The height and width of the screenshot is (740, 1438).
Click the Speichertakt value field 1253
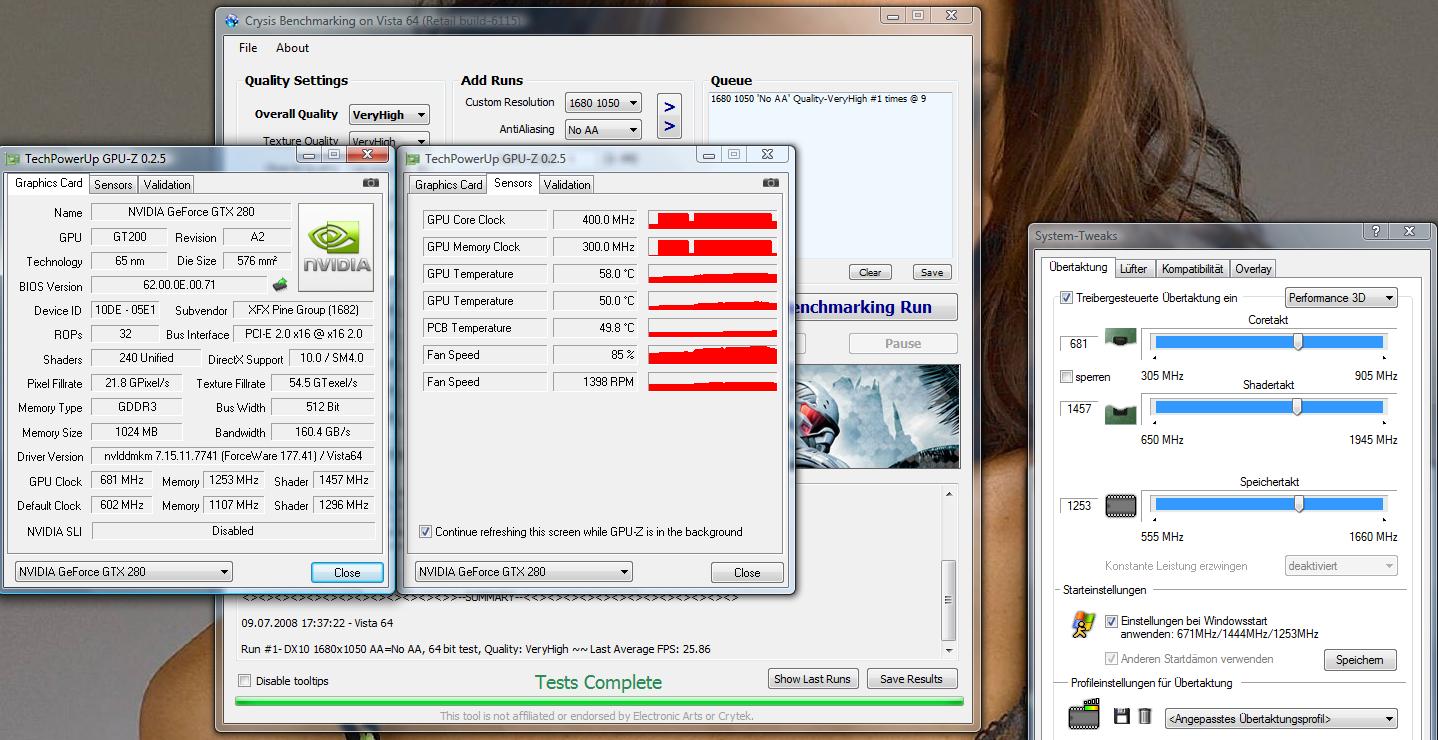(x=1078, y=506)
